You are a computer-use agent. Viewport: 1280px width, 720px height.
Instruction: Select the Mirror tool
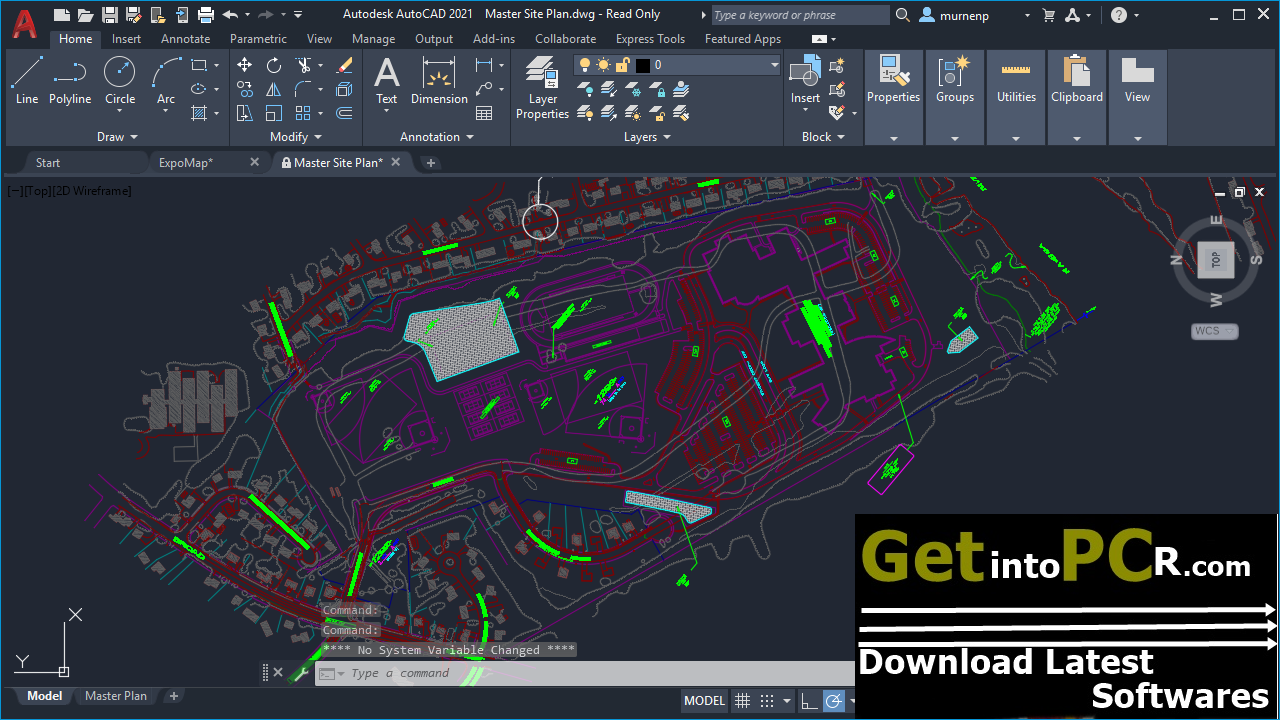pyautogui.click(x=274, y=89)
